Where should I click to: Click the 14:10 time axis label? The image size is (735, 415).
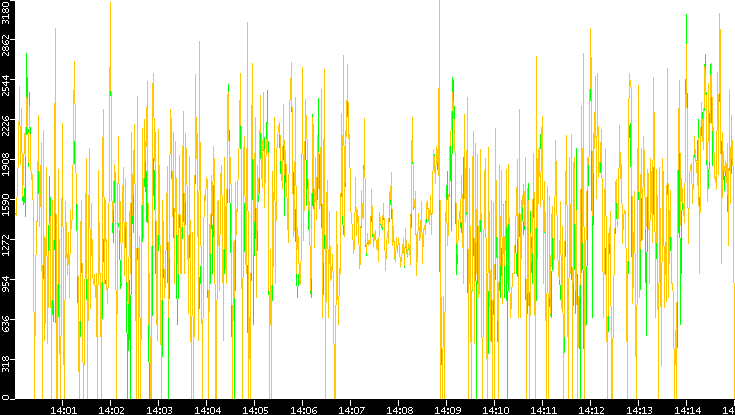[495, 410]
